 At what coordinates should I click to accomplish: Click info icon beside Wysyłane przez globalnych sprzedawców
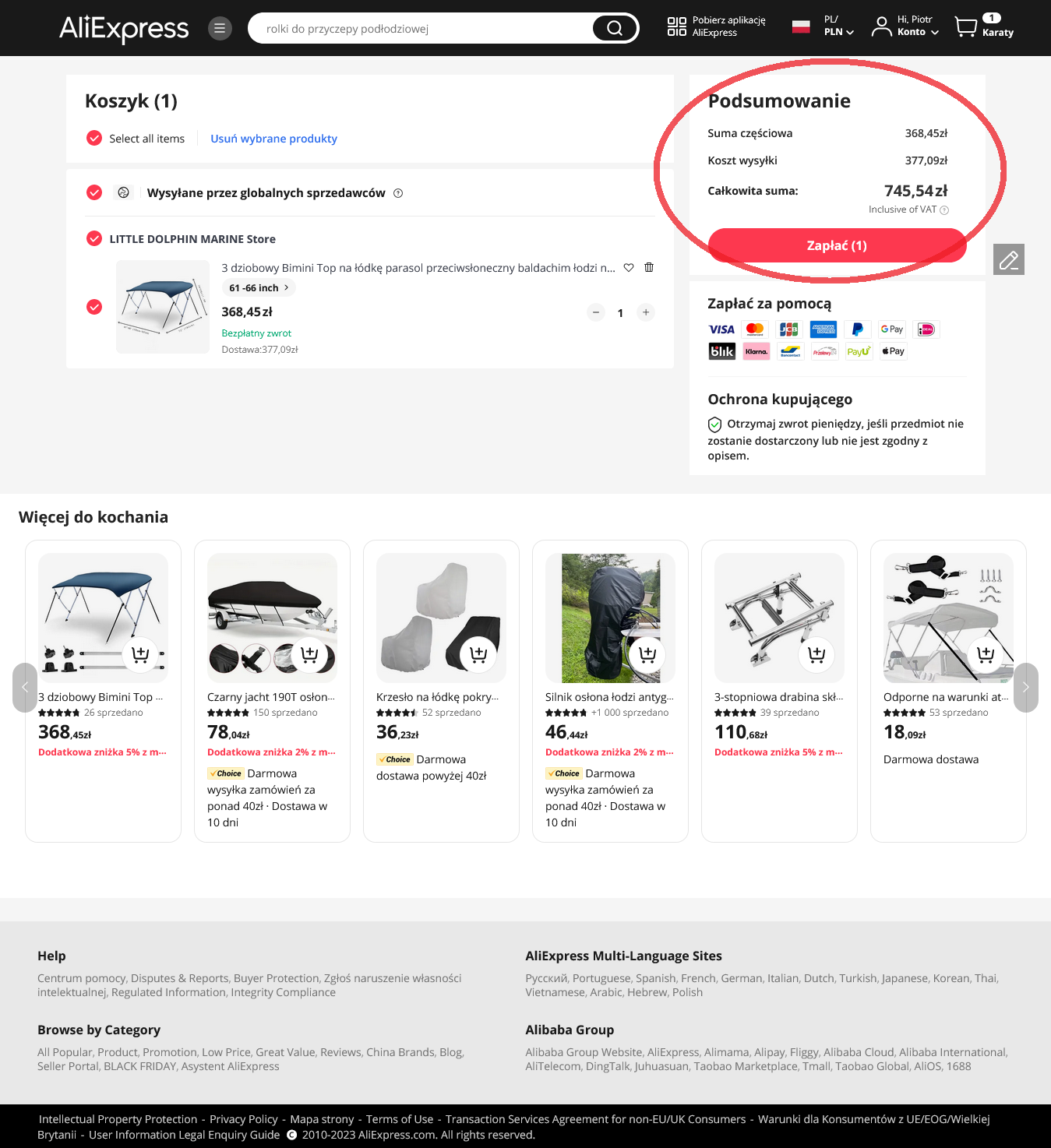click(x=398, y=193)
